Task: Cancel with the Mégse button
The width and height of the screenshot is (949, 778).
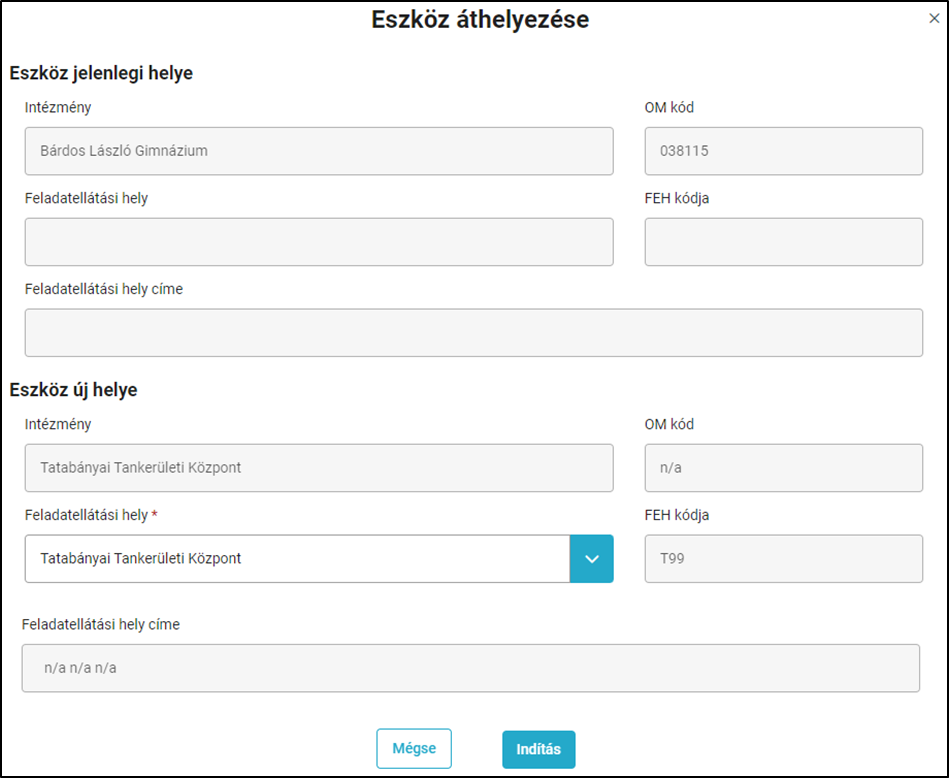Action: [414, 748]
